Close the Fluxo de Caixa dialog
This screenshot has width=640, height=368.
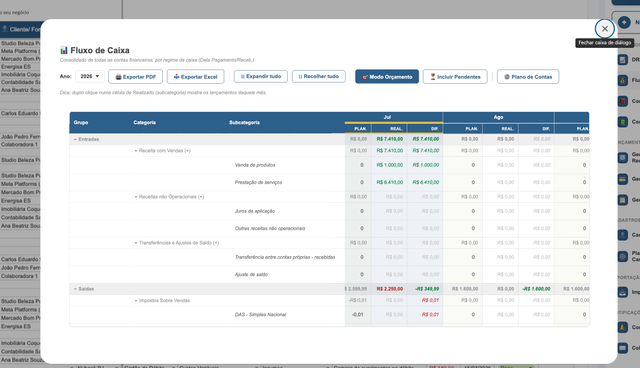click(x=604, y=29)
